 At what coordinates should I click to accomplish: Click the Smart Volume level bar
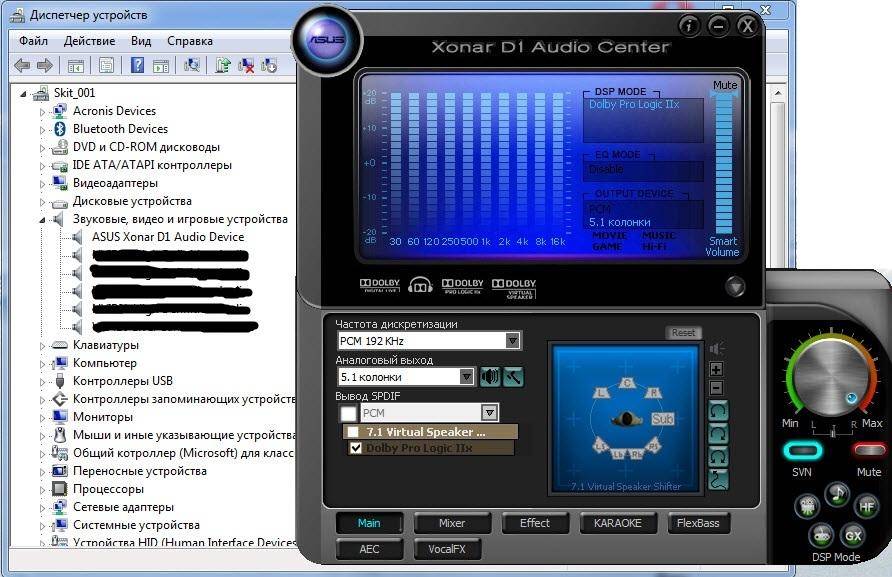[724, 164]
